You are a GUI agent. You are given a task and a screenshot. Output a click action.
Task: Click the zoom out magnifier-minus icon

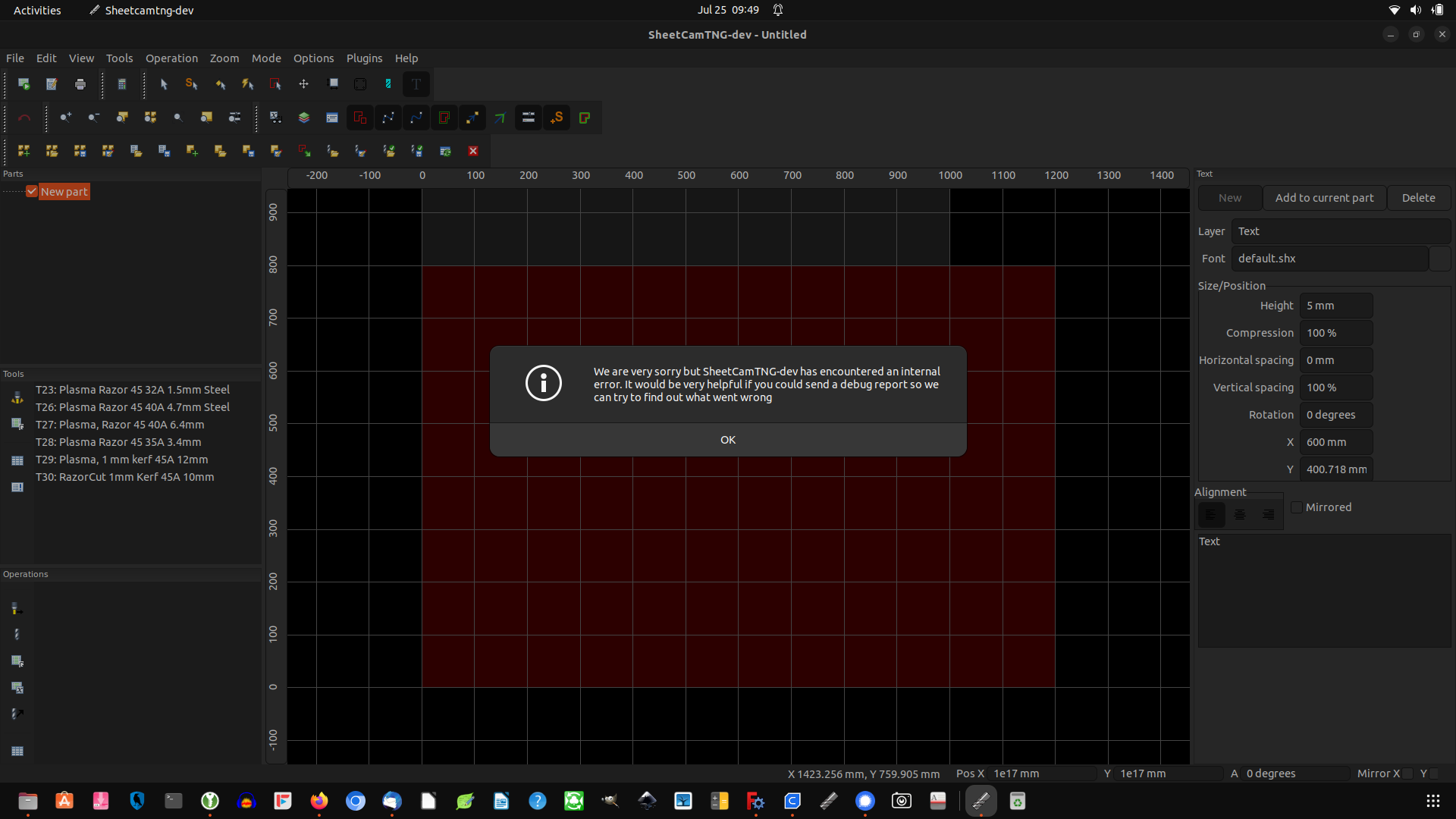(x=94, y=118)
